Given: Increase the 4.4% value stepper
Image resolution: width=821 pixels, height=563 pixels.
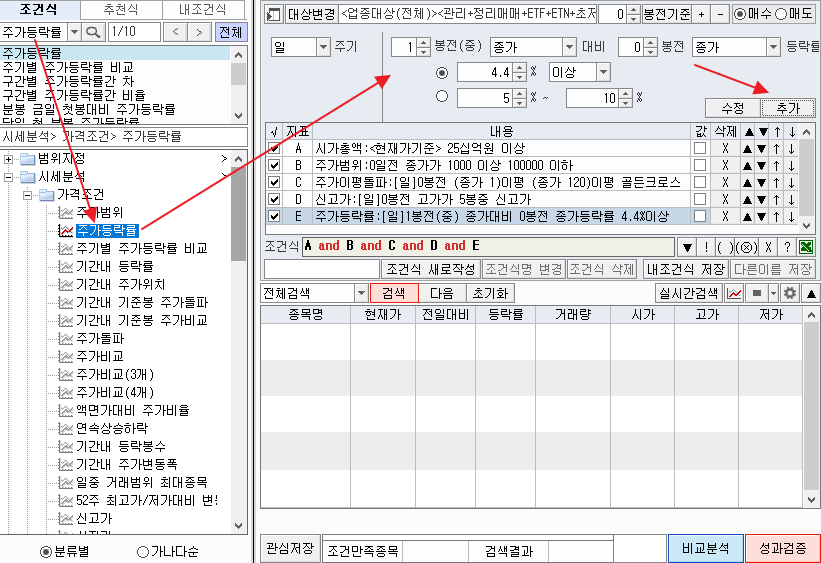Looking at the screenshot, I should point(519,68).
